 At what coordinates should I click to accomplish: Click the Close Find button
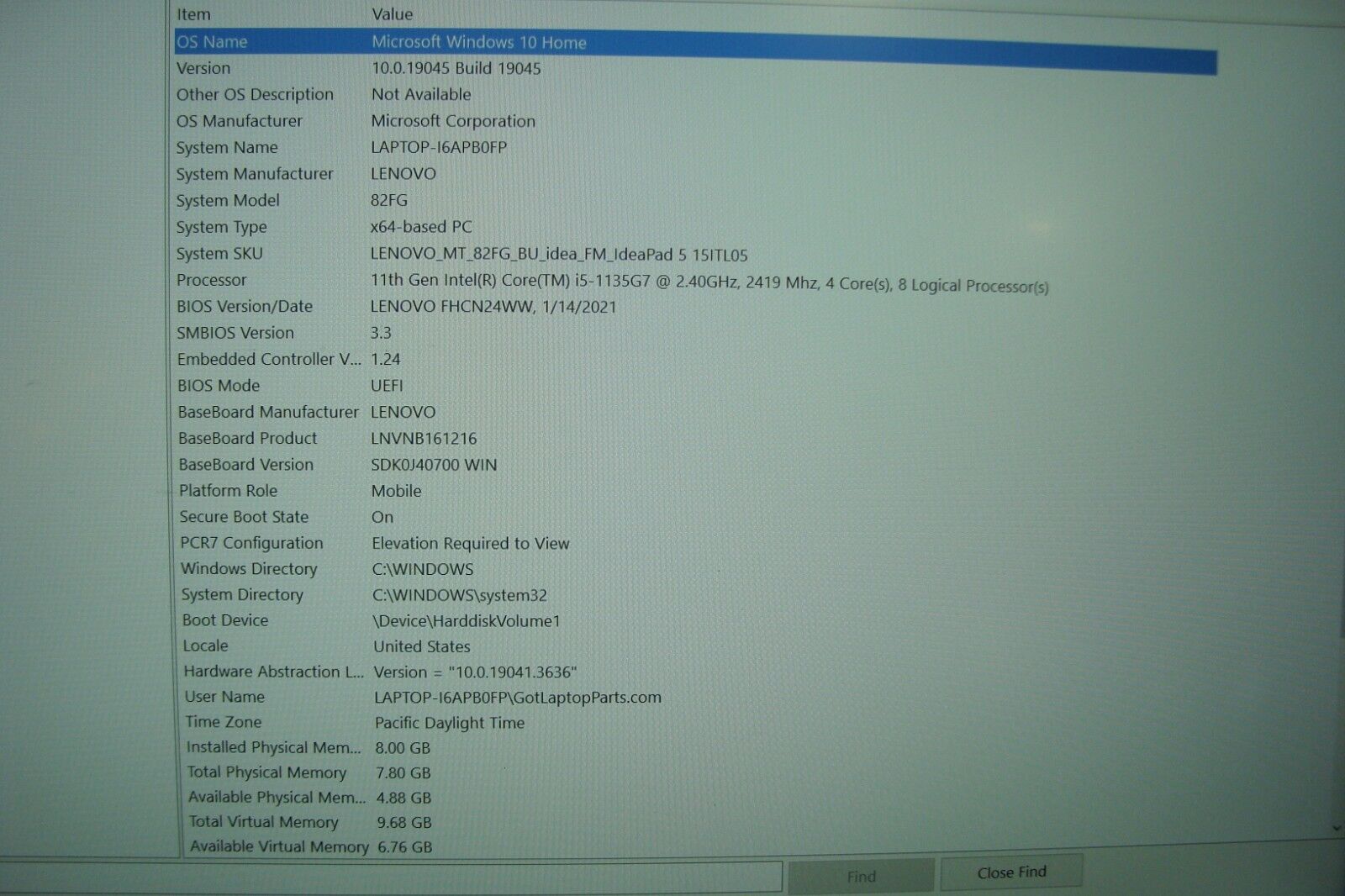1011,872
